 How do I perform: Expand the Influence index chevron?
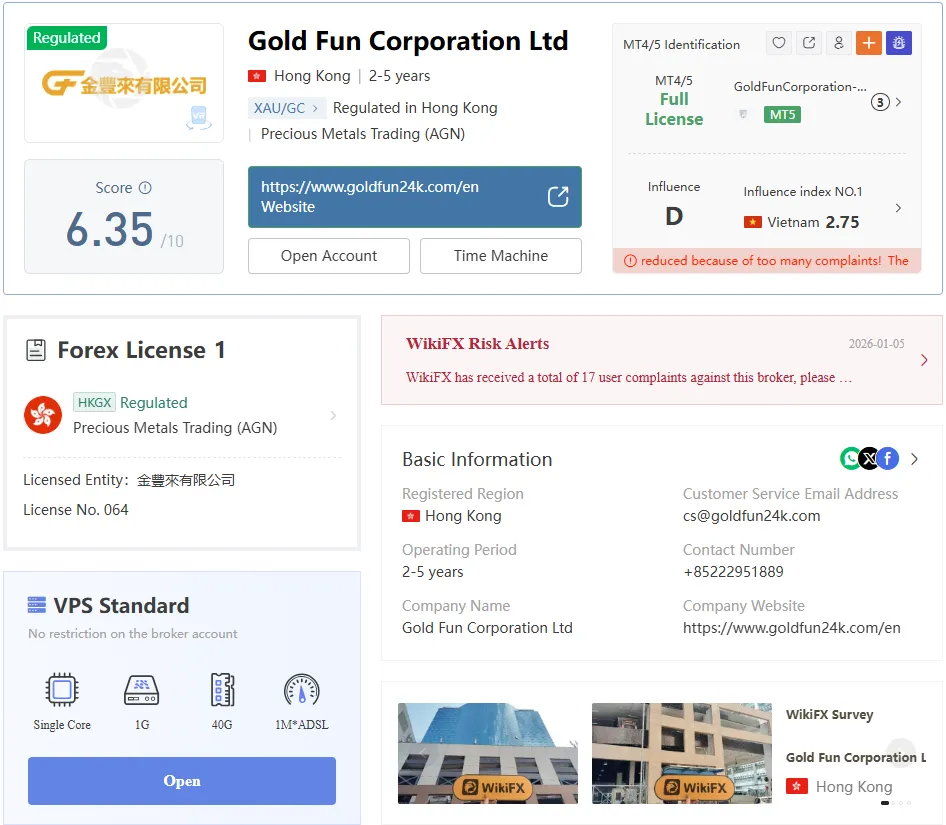coord(898,208)
